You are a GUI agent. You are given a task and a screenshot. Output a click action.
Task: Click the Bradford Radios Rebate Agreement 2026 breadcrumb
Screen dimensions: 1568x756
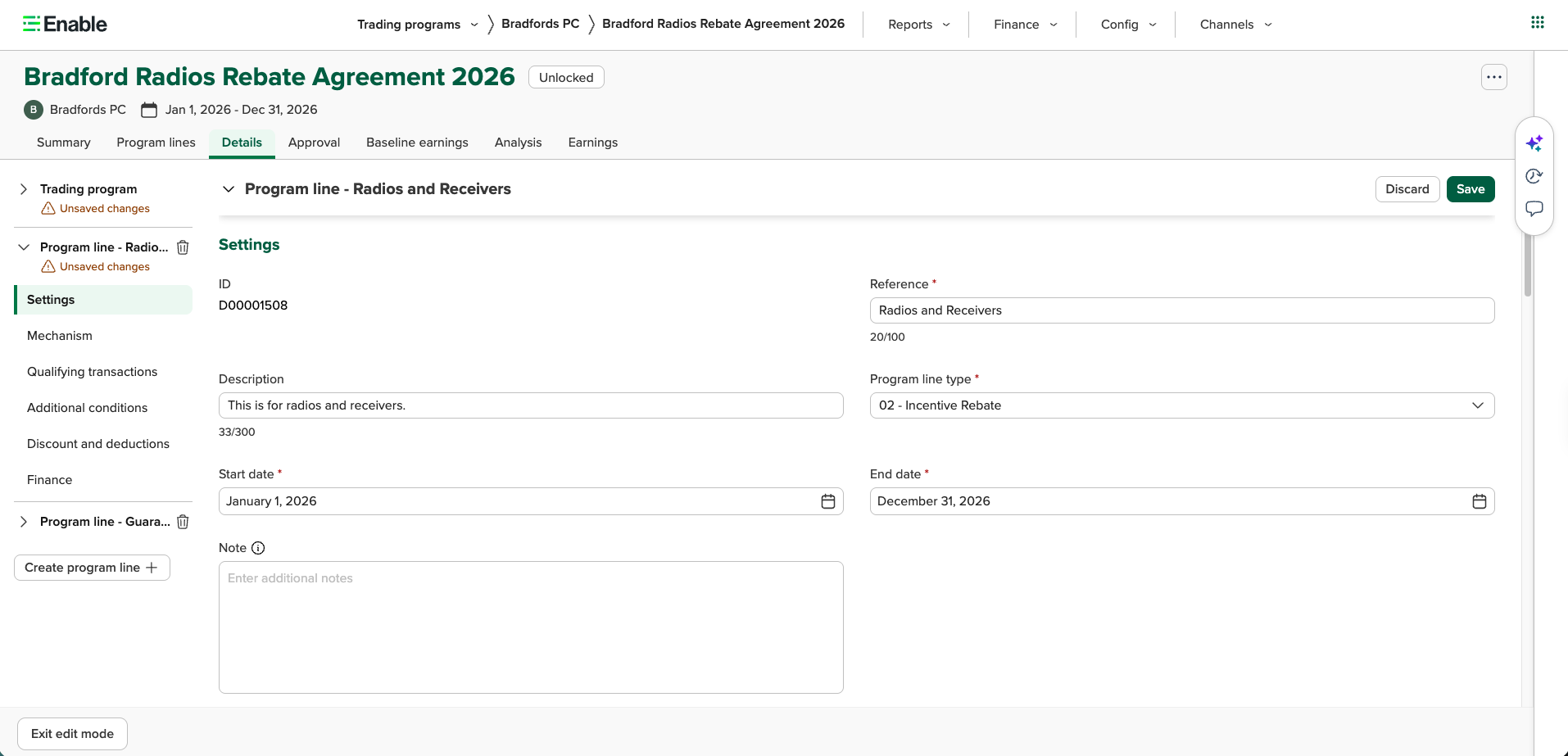point(723,24)
